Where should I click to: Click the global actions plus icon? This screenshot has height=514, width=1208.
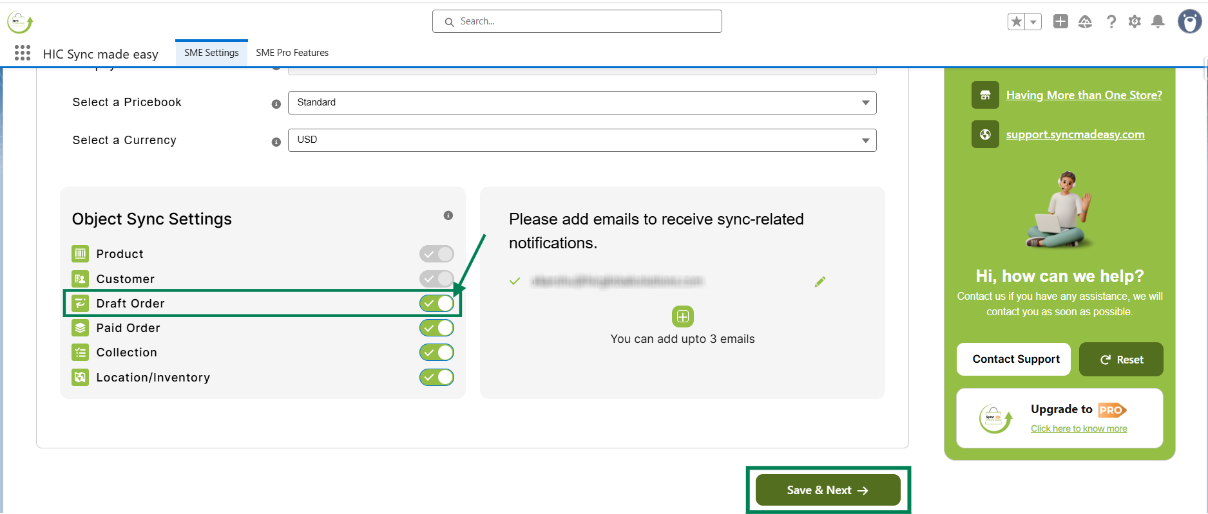click(x=1061, y=21)
